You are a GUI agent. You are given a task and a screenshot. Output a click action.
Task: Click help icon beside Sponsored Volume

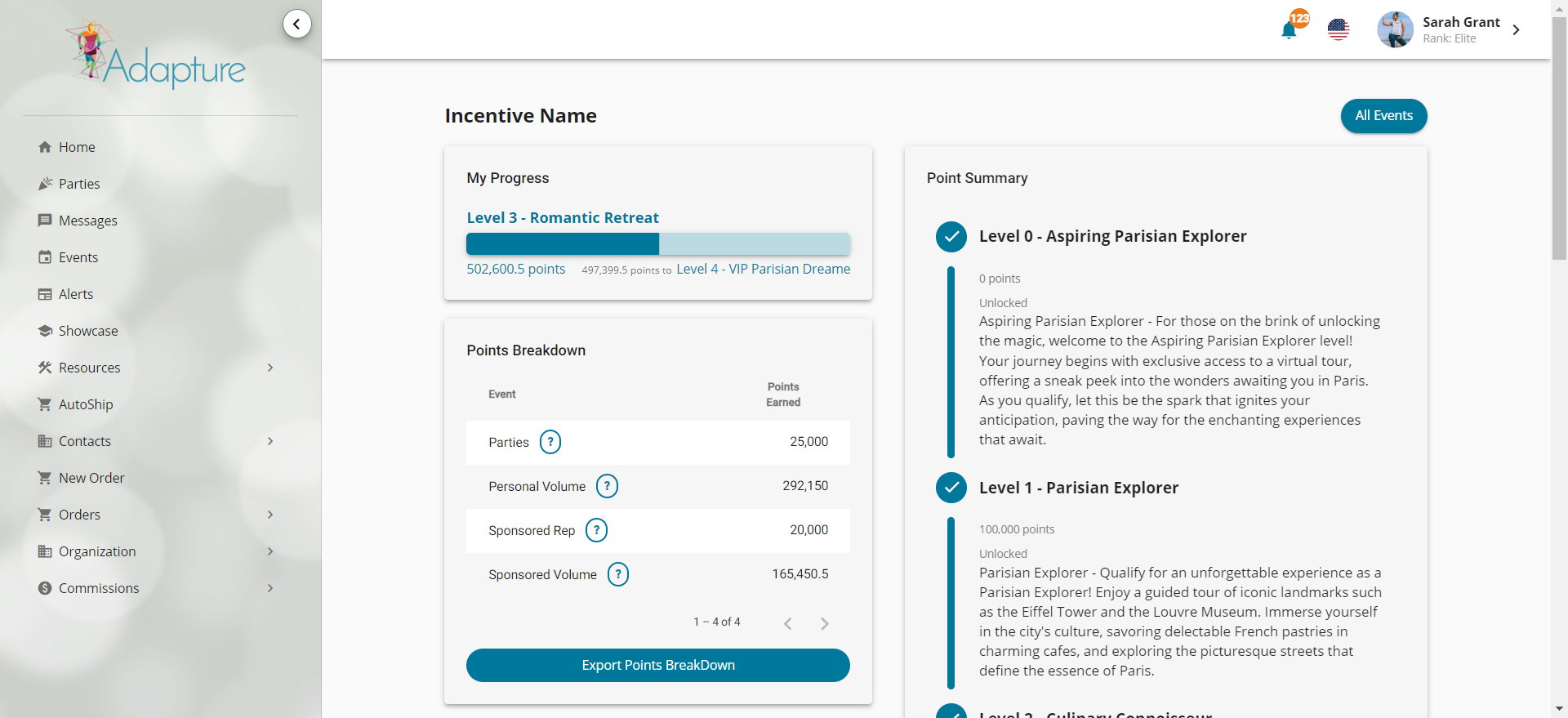[618, 574]
